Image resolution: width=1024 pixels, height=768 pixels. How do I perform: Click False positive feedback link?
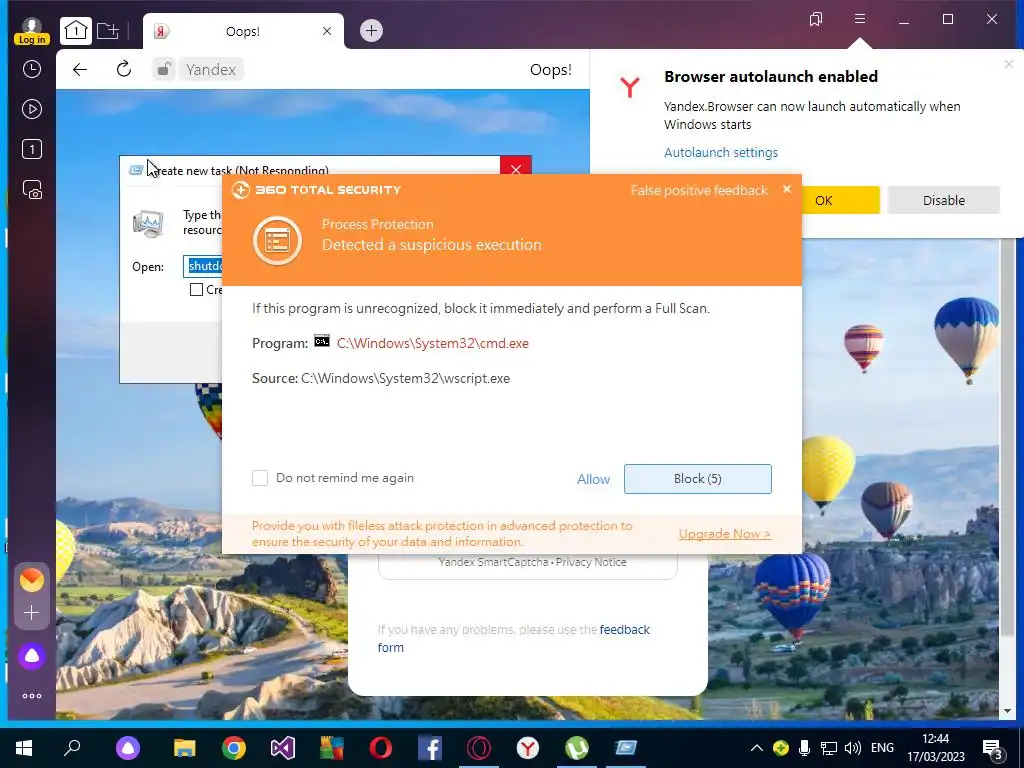(x=699, y=191)
